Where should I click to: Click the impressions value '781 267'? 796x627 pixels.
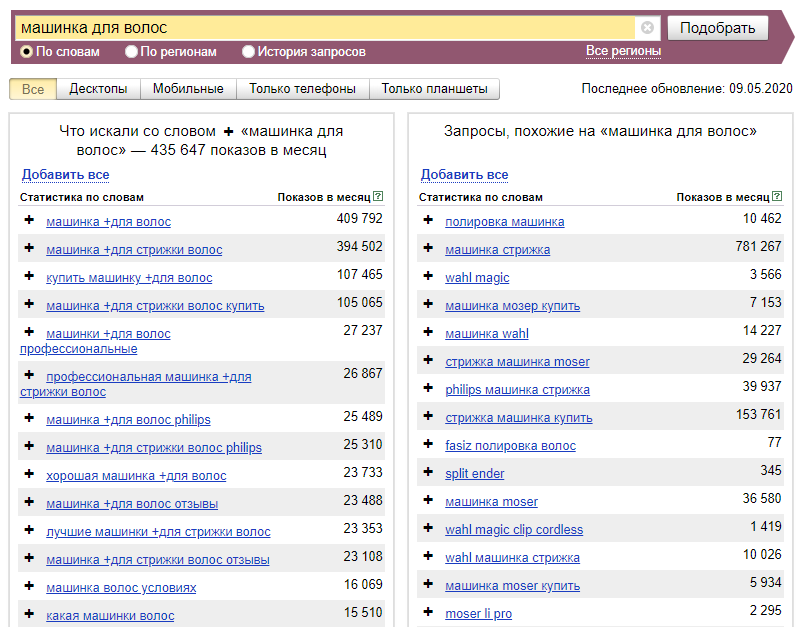(x=758, y=246)
